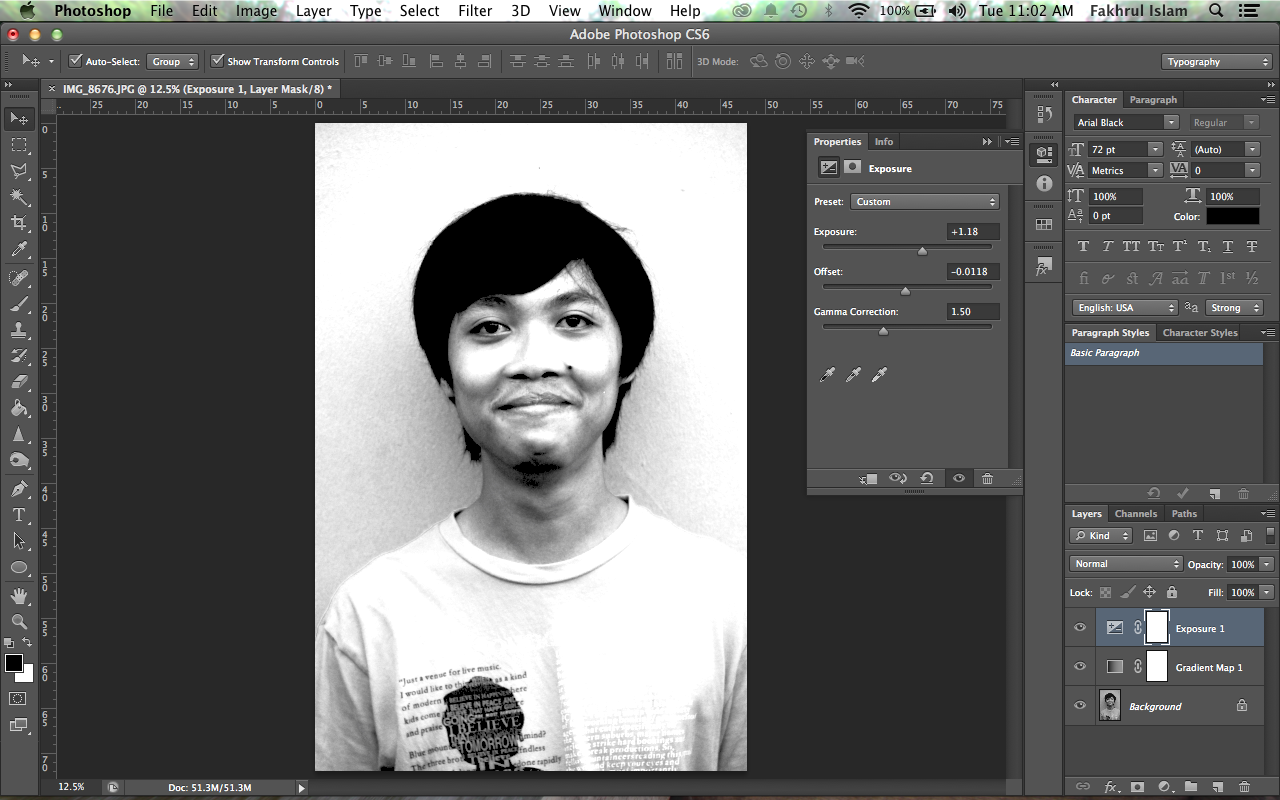
Task: Open Spotlight search in menu bar
Action: coord(1215,11)
